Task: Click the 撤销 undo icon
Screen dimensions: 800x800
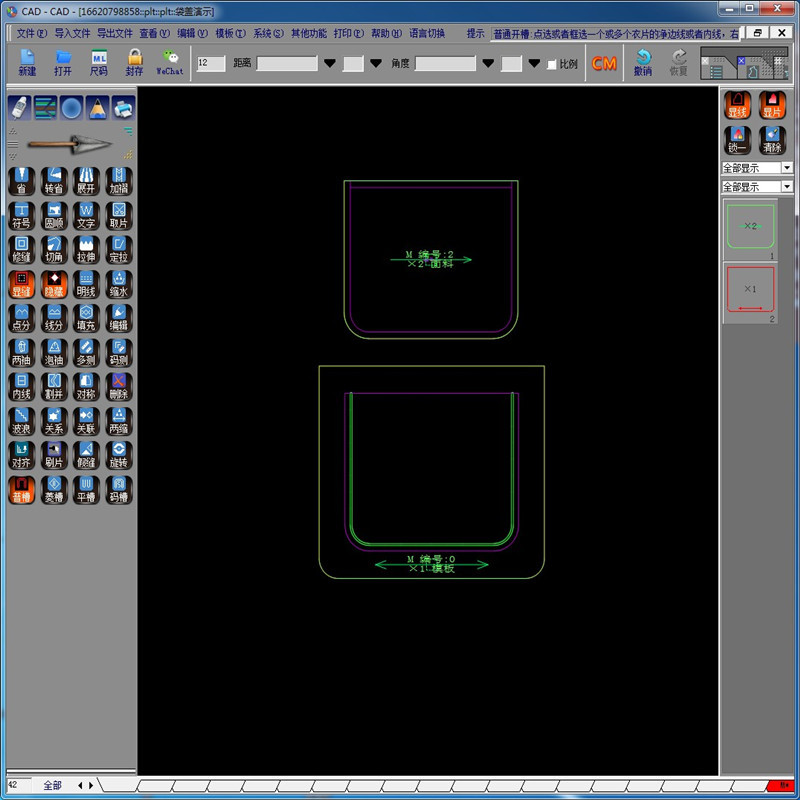Action: pos(643,63)
